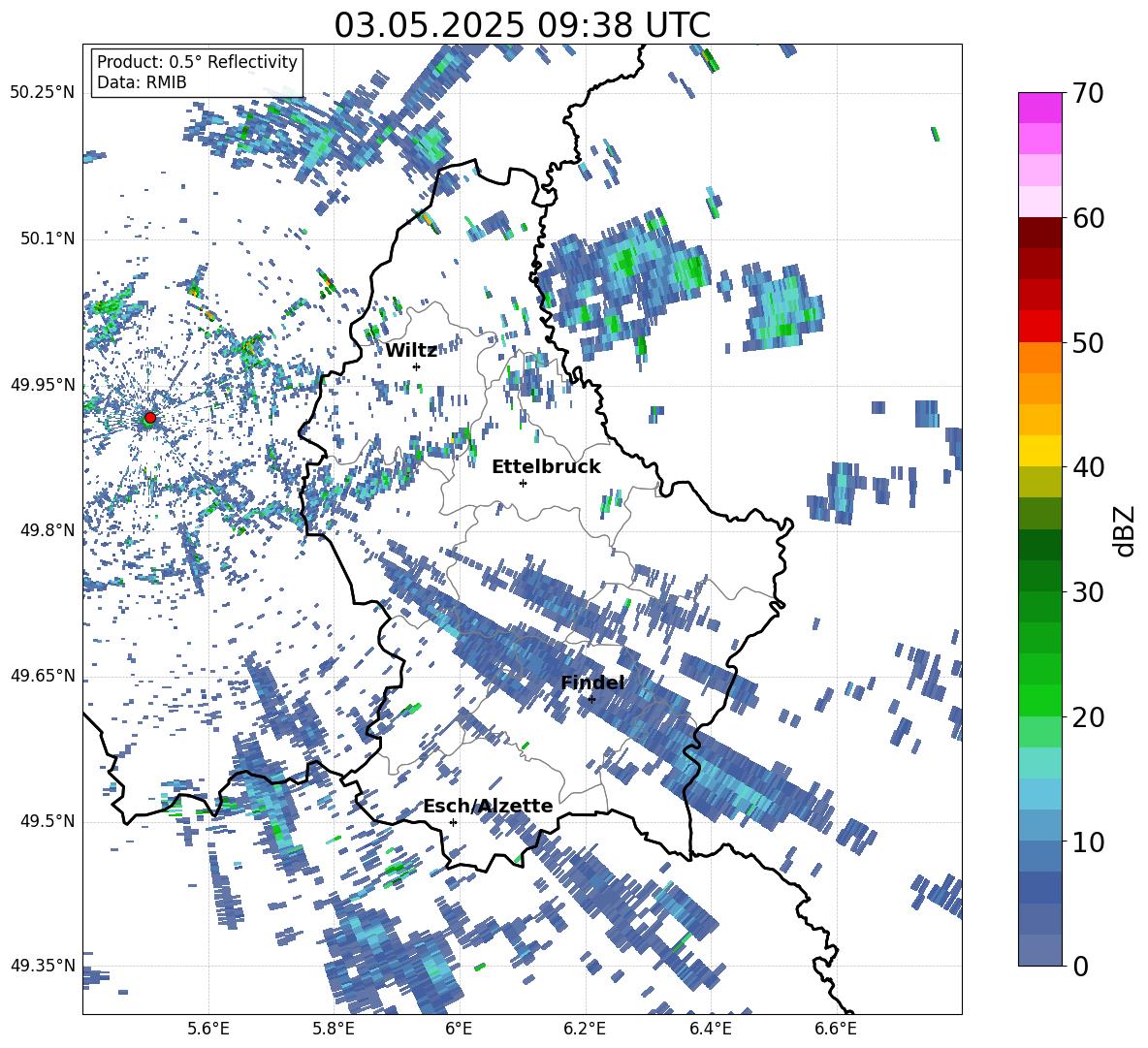Screen dimensions: 1148x1048
Task: Click the Findel city label
Action: [x=592, y=683]
